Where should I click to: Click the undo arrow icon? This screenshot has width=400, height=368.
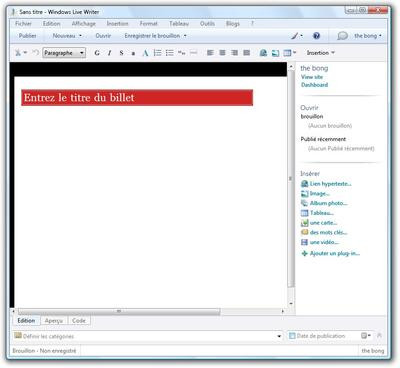click(x=35, y=53)
